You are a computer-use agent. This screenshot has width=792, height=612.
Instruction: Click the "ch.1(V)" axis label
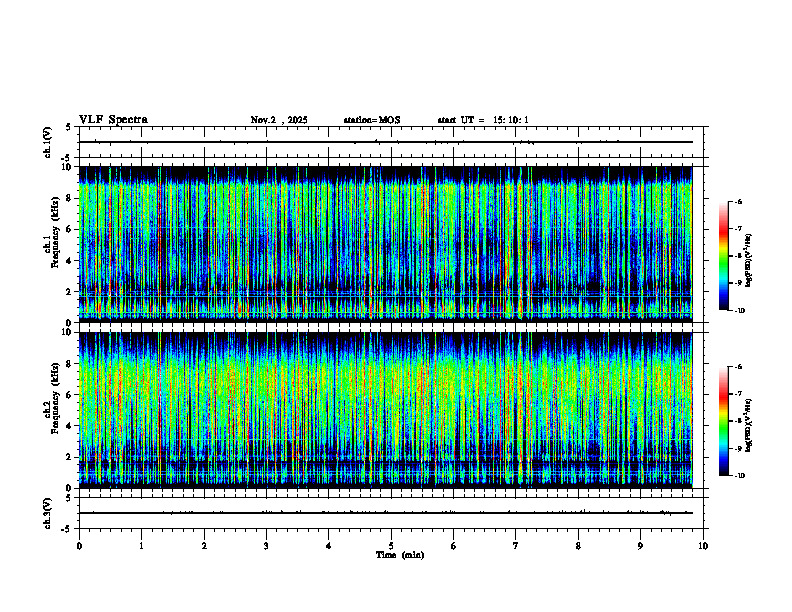point(48,142)
